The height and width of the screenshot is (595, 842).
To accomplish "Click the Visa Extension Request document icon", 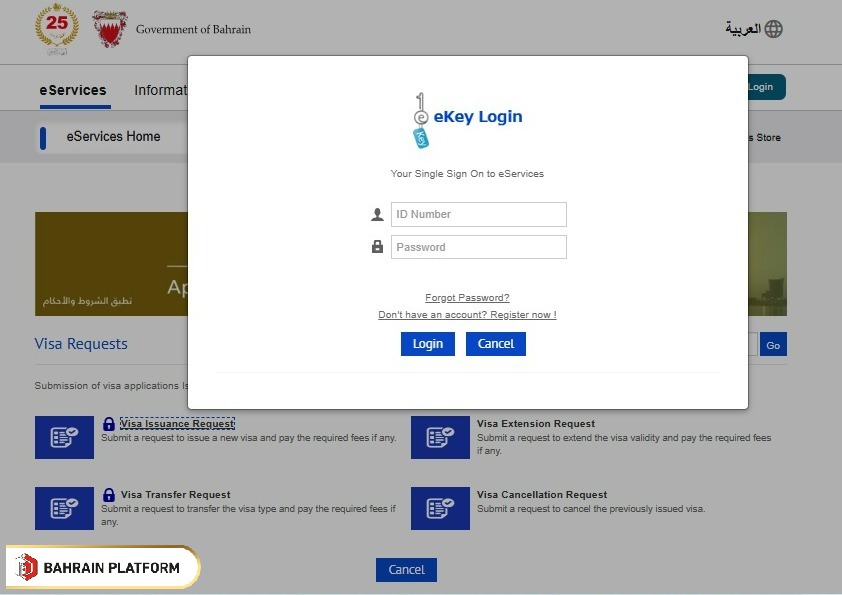I will coord(440,437).
